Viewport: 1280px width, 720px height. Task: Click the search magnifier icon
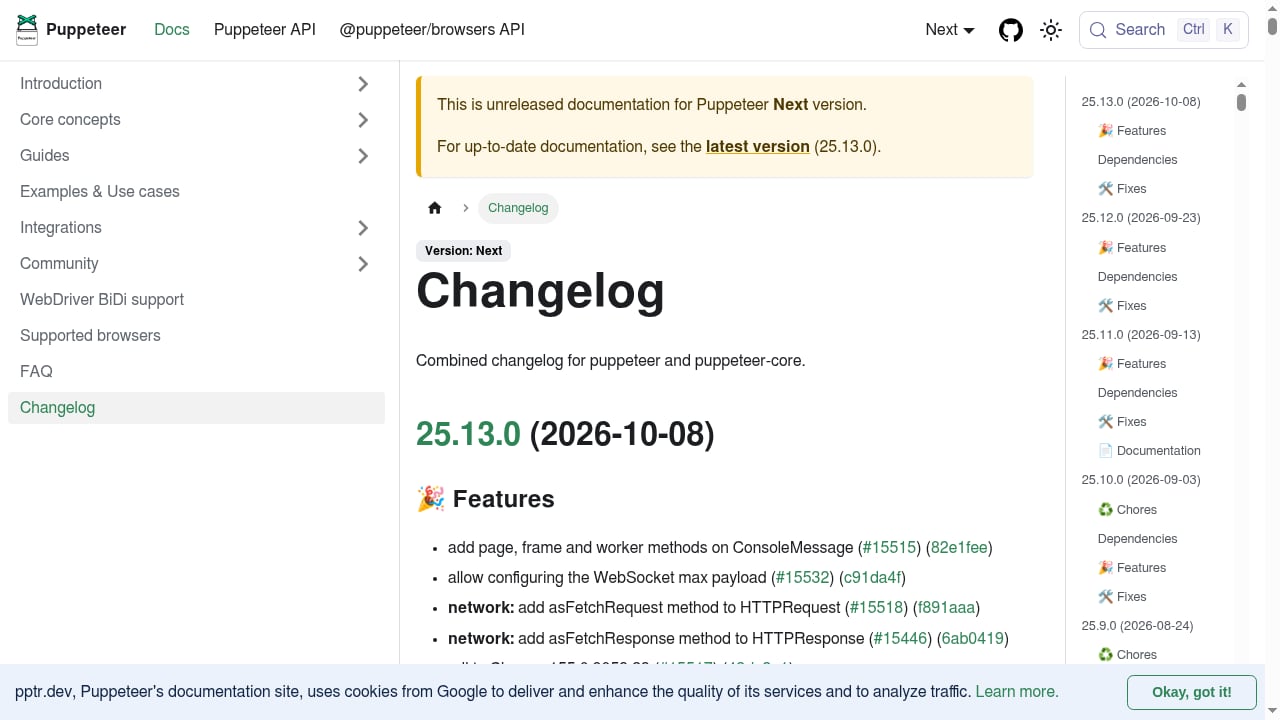coord(1098,30)
